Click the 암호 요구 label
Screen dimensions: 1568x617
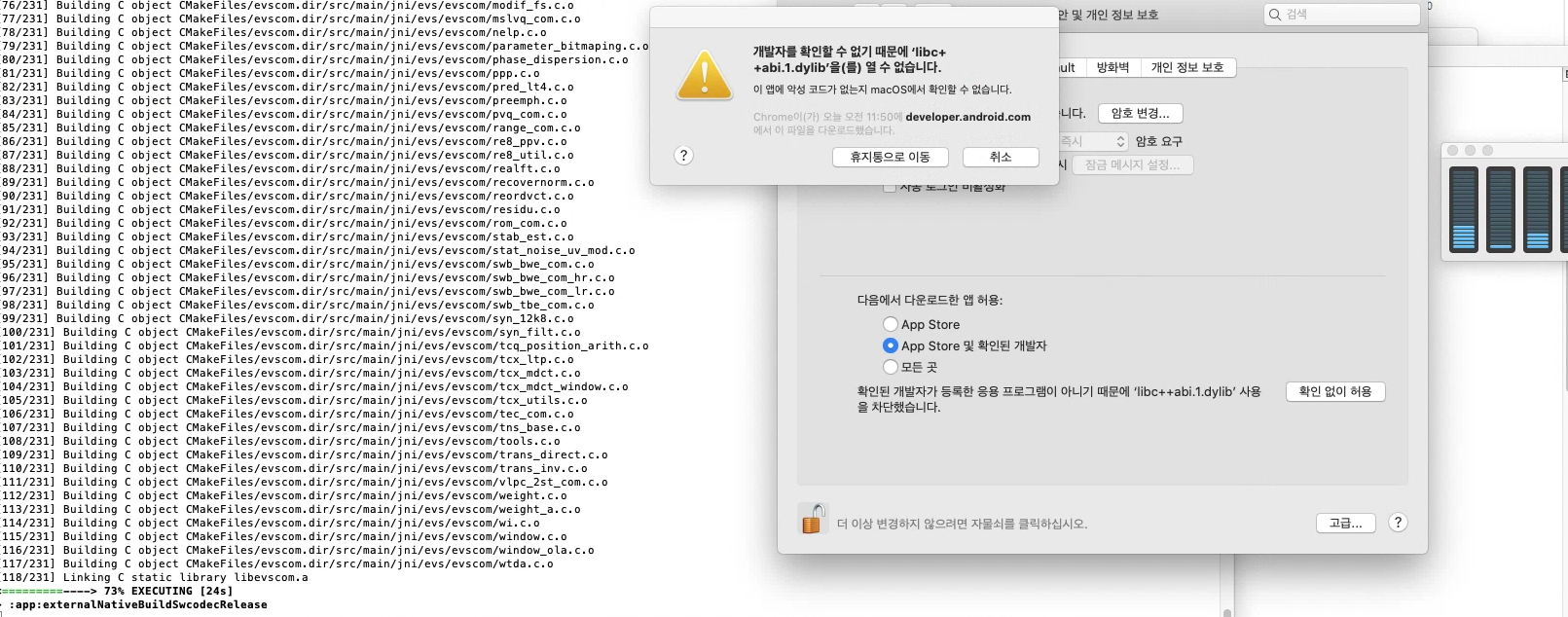click(1158, 141)
